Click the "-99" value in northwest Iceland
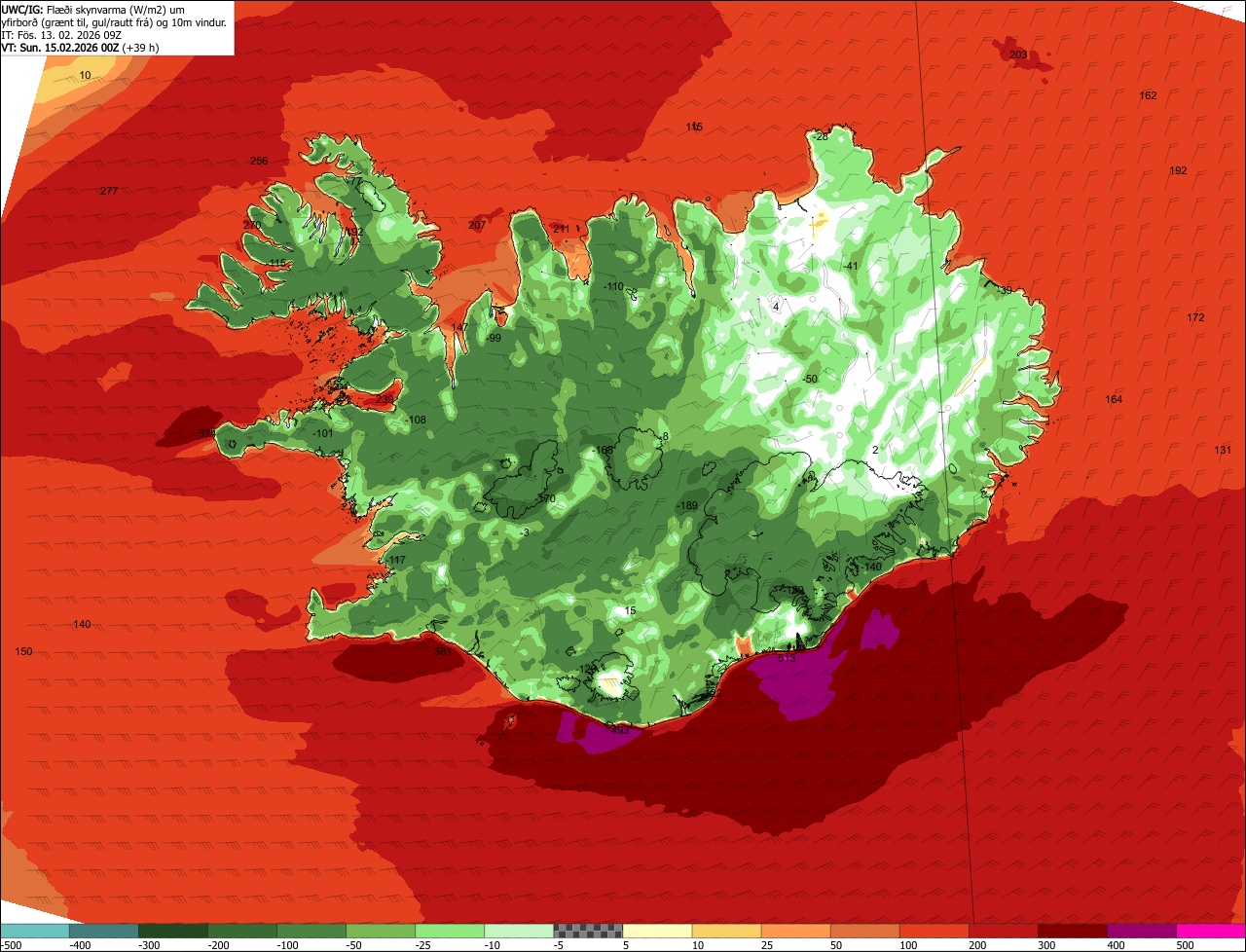 click(x=494, y=338)
